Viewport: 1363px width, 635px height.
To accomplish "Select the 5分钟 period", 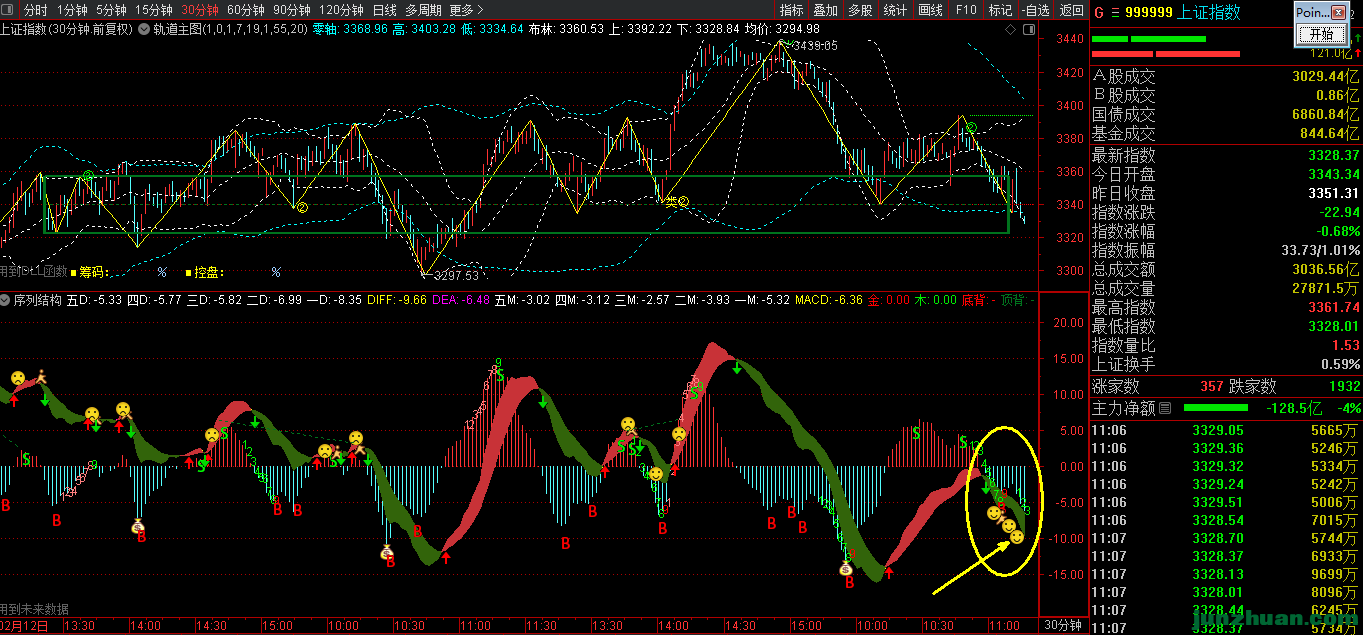I will (x=111, y=10).
